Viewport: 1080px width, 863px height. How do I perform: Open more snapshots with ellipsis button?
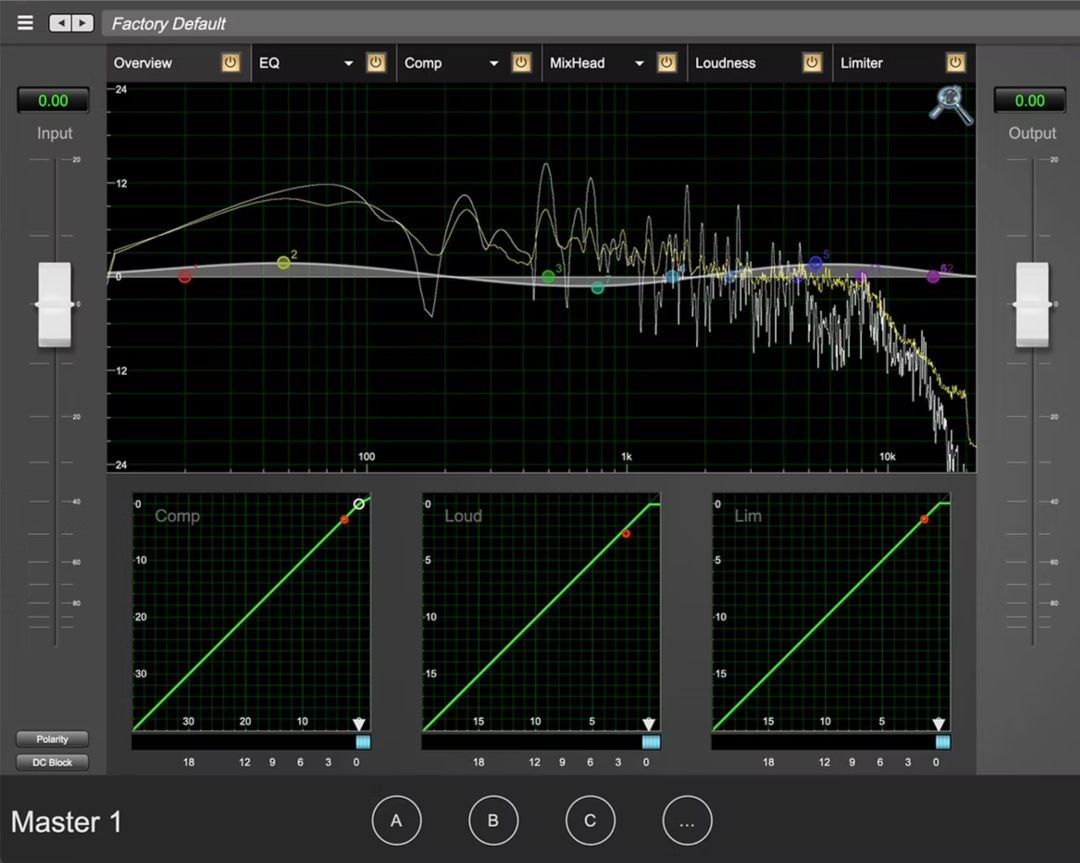click(687, 820)
